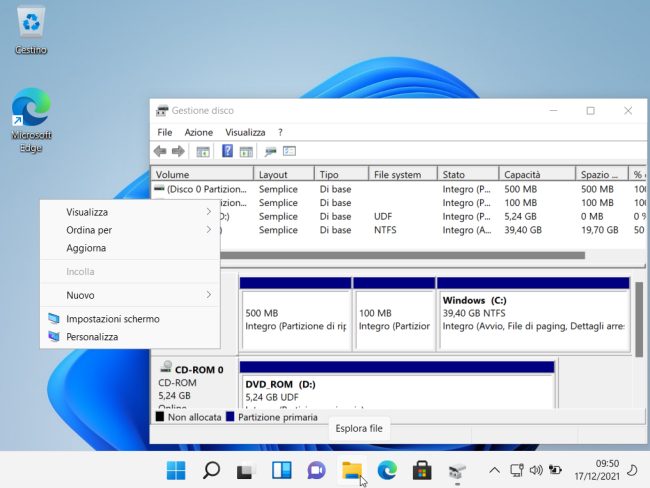650x488 pixels.
Task: Open the Azione menu
Action: [199, 132]
